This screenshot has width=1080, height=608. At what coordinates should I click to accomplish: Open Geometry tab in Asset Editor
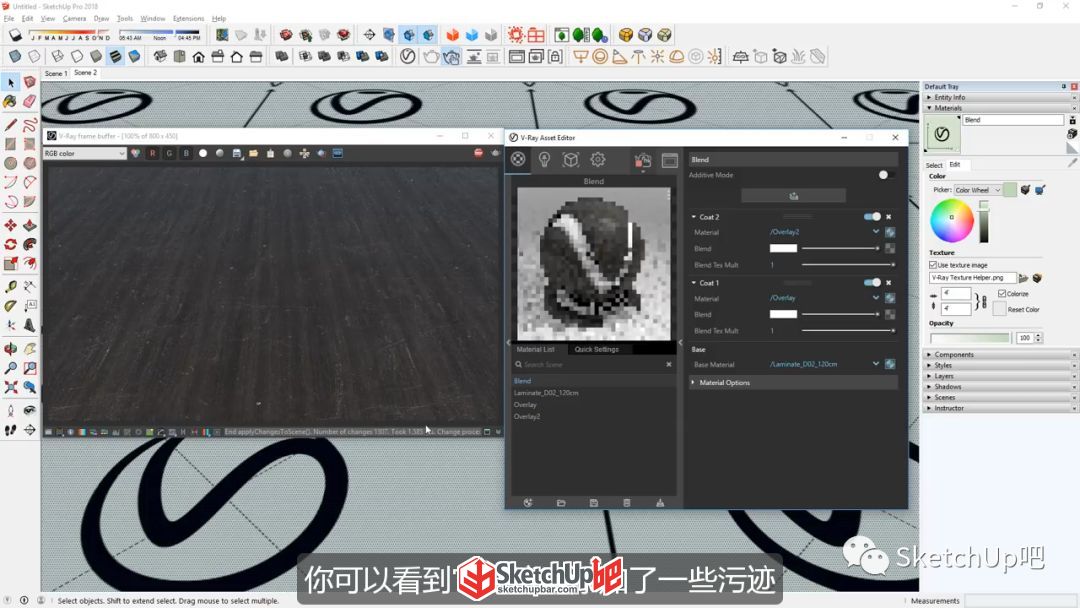click(x=571, y=160)
